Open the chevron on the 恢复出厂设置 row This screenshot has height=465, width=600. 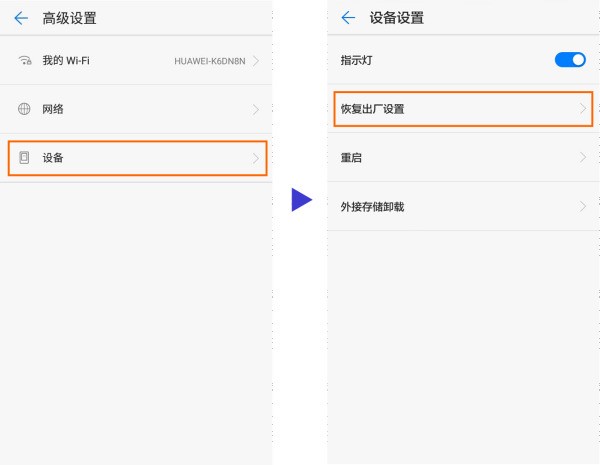click(583, 109)
